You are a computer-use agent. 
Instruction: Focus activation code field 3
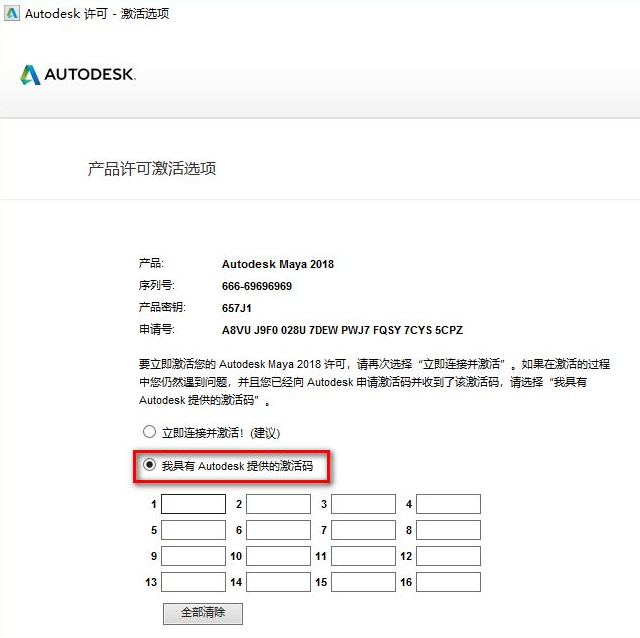point(363,504)
